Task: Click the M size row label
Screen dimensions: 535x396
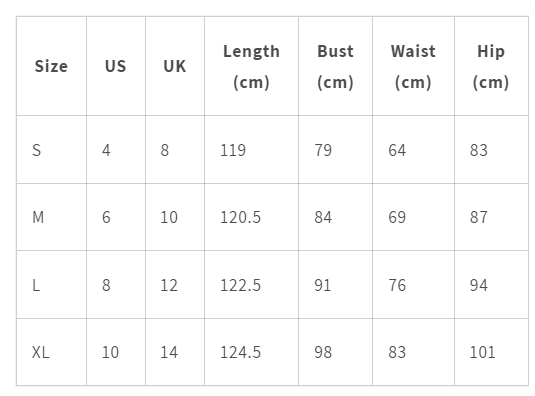Action: click(x=38, y=217)
